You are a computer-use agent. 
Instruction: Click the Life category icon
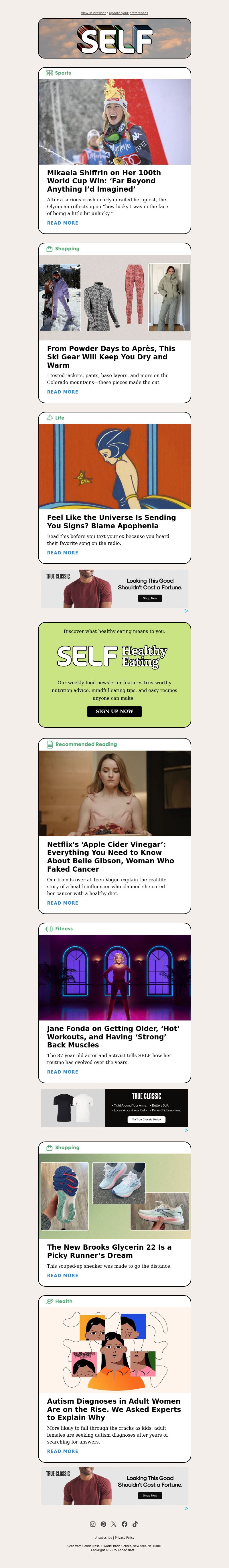49,418
